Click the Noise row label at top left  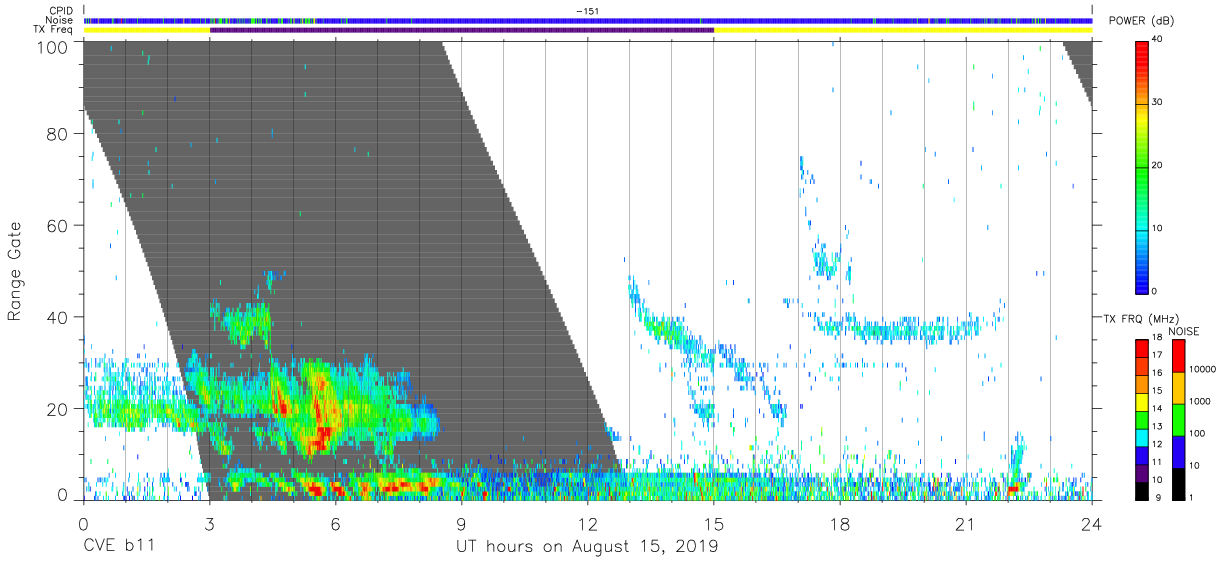point(60,20)
